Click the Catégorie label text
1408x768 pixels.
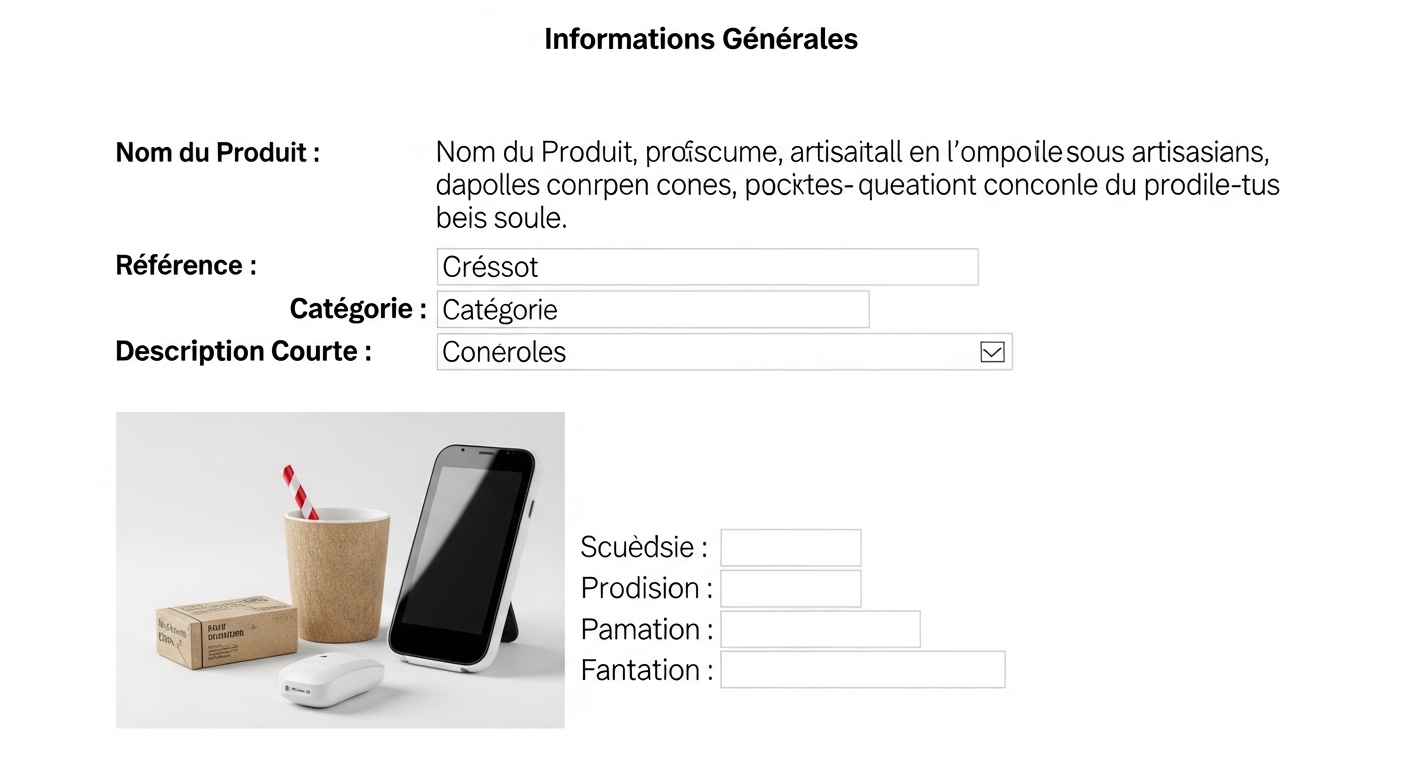(x=358, y=309)
